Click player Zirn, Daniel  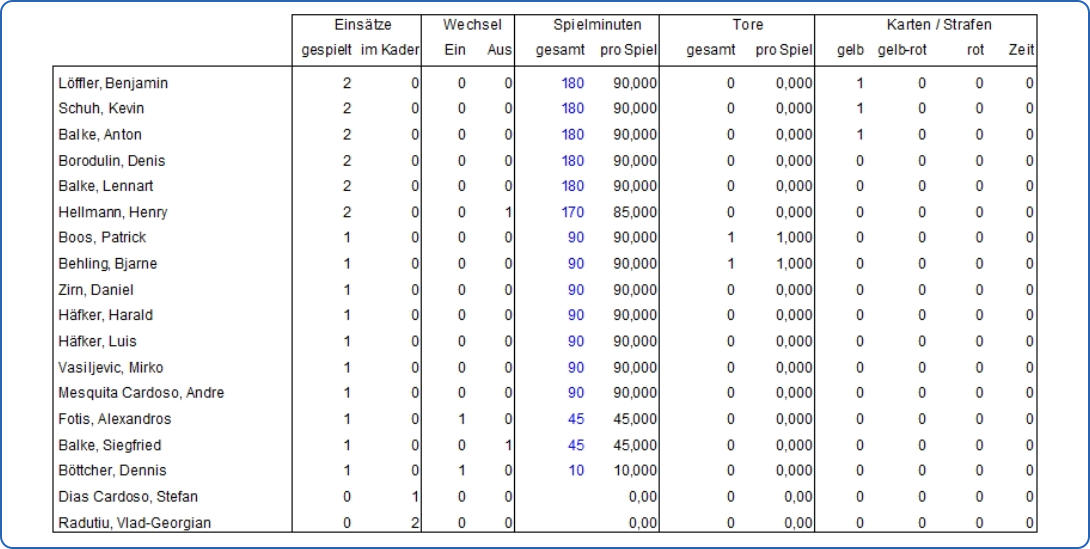(96, 290)
